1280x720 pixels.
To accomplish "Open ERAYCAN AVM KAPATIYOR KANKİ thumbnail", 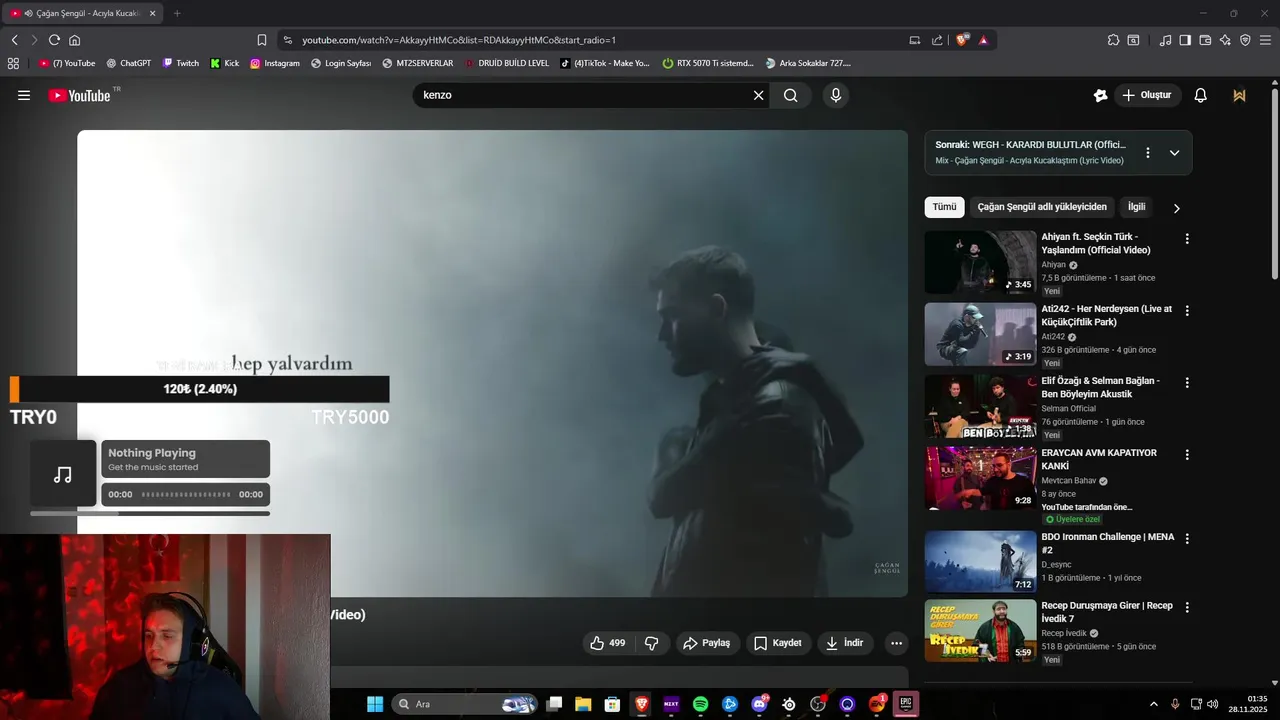I will tap(980, 478).
